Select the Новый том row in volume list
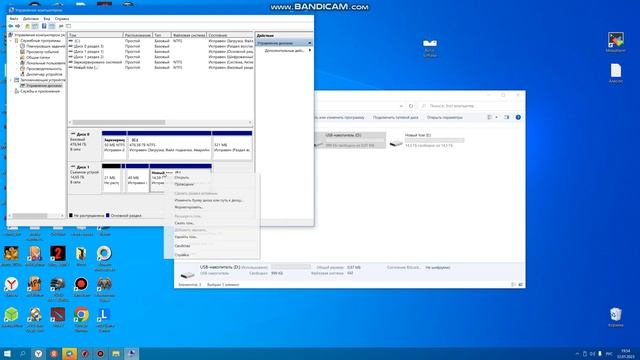Image resolution: width=640 pixels, height=360 pixels. pos(160,68)
